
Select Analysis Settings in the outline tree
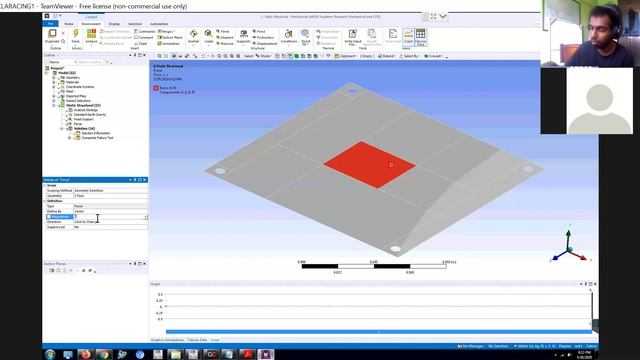coord(85,110)
